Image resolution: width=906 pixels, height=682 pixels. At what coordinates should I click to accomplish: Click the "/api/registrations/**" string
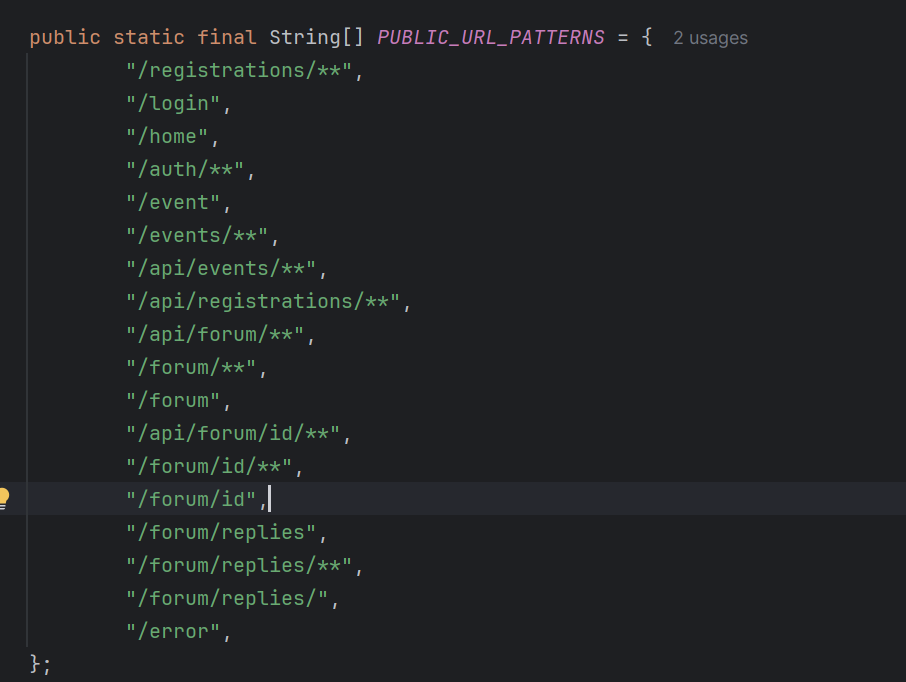(263, 302)
